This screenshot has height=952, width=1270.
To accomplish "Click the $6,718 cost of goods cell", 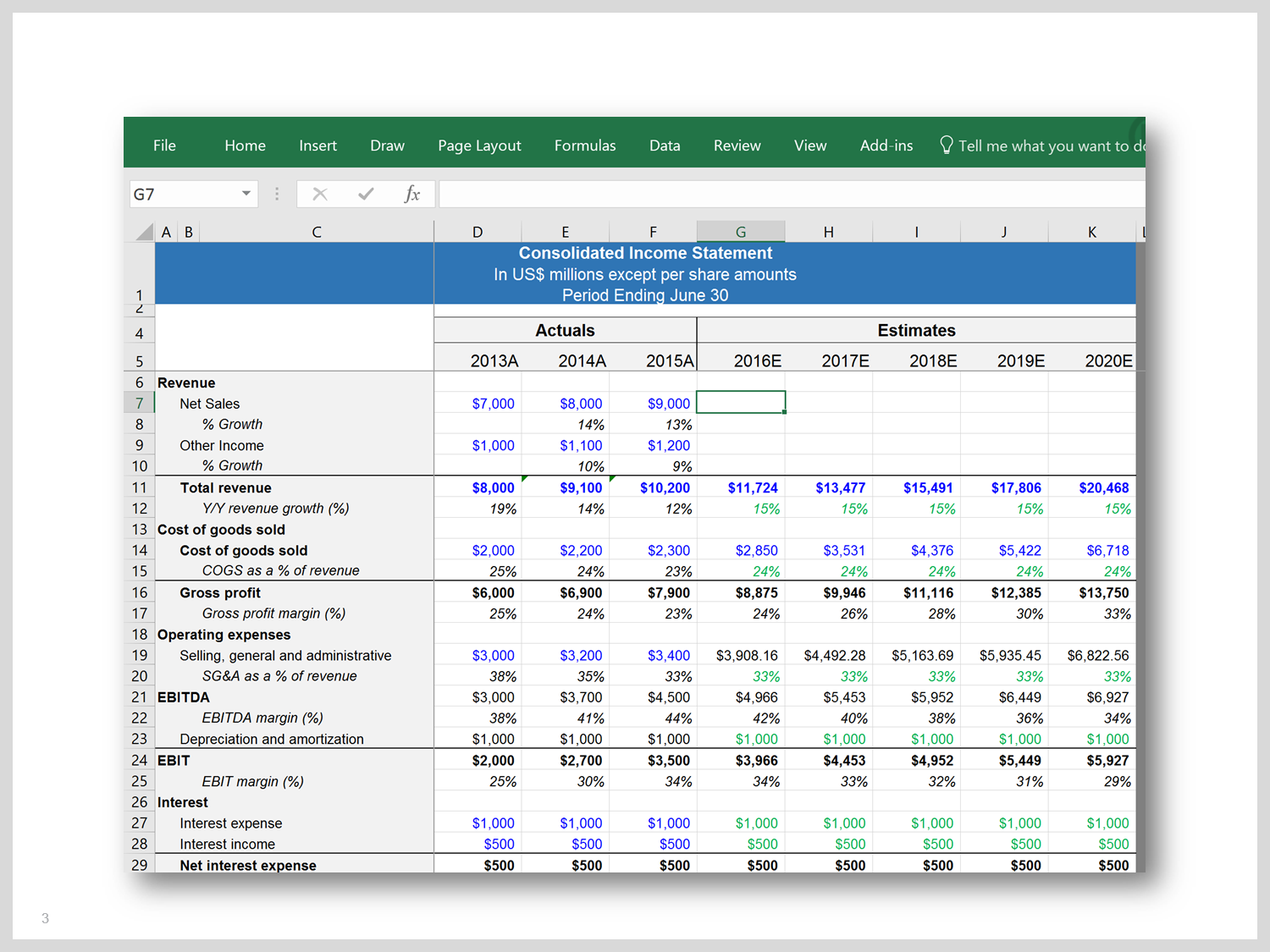I will [x=1092, y=550].
